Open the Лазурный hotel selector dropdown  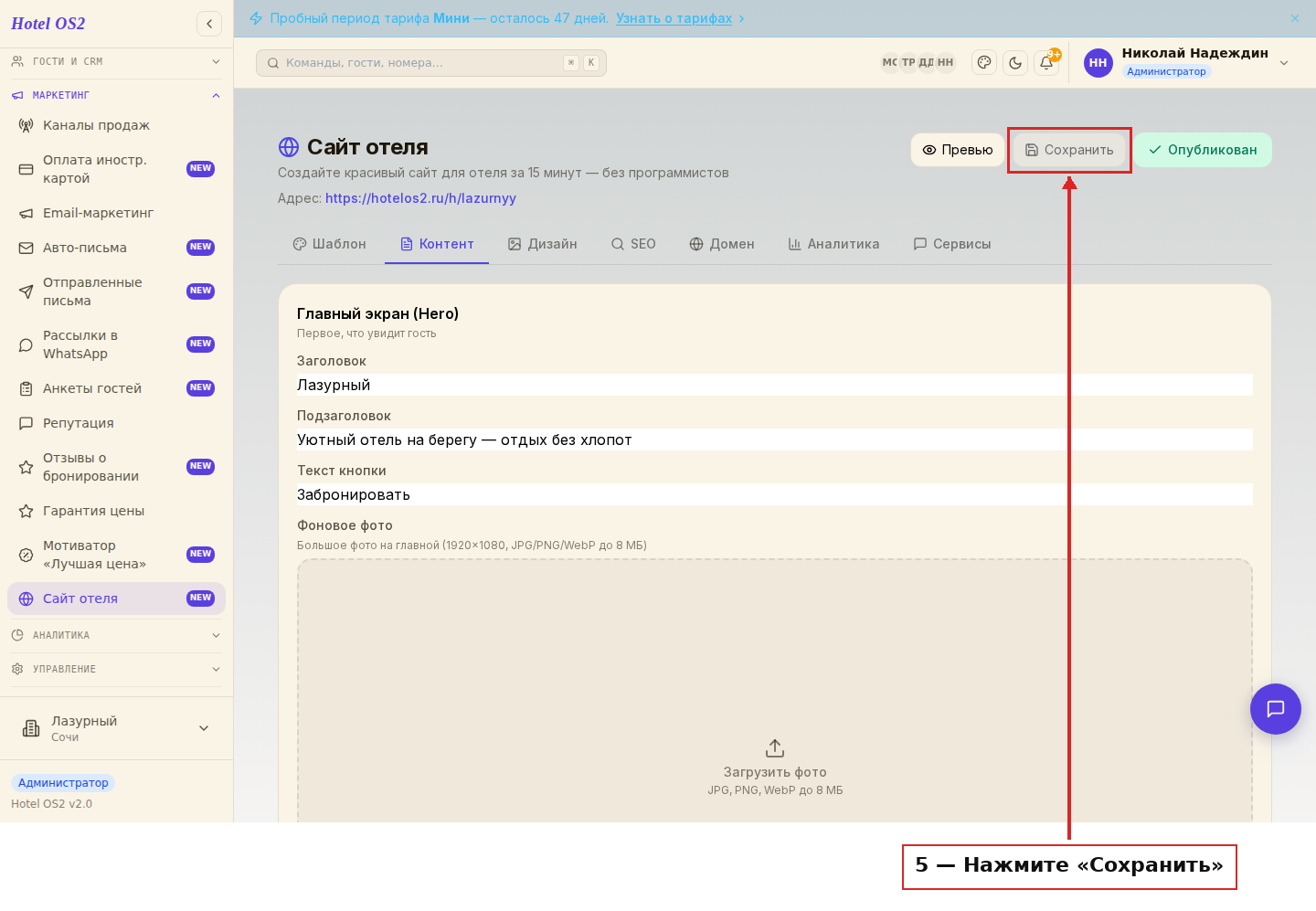pyautogui.click(x=116, y=728)
